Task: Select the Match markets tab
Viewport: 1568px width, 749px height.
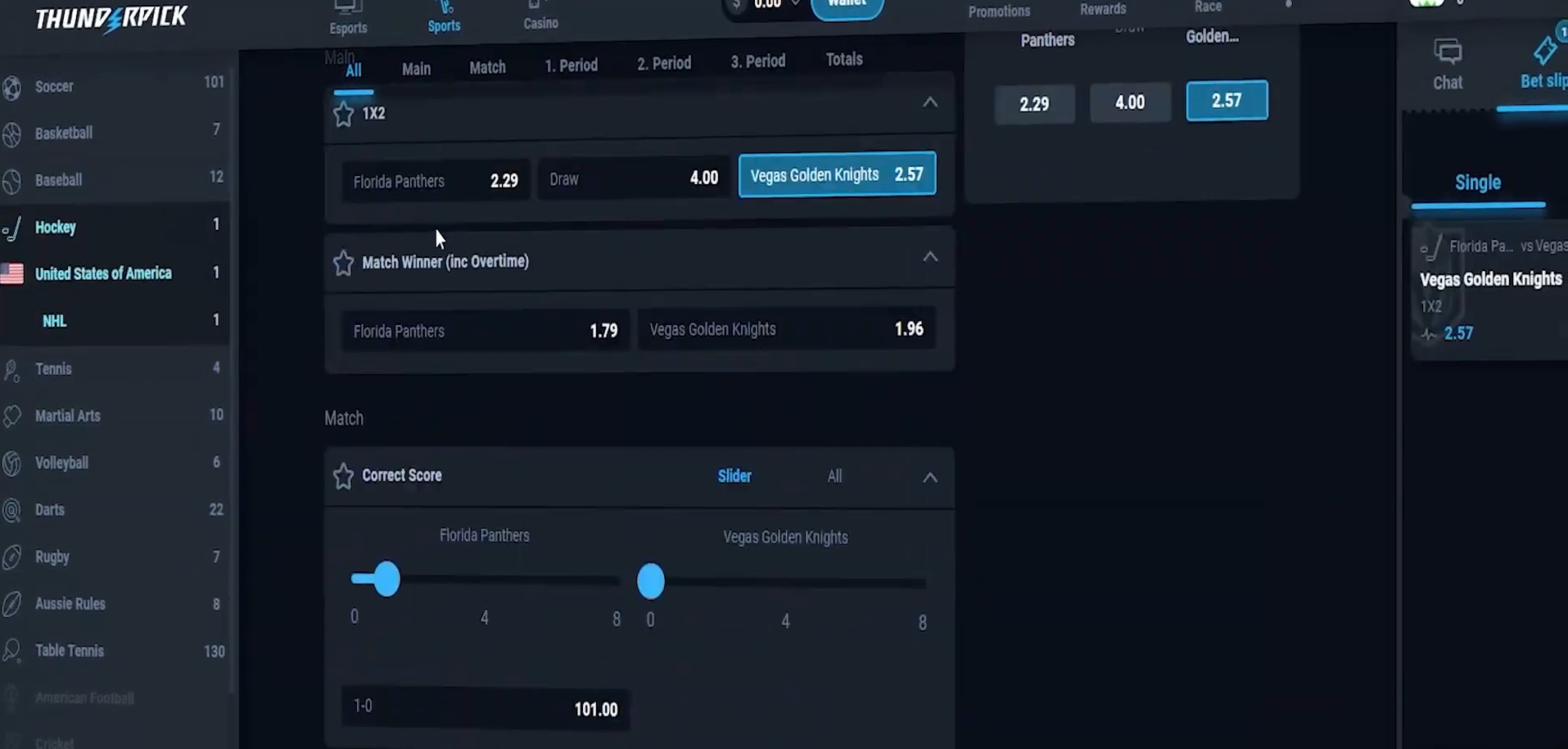Action: [487, 67]
